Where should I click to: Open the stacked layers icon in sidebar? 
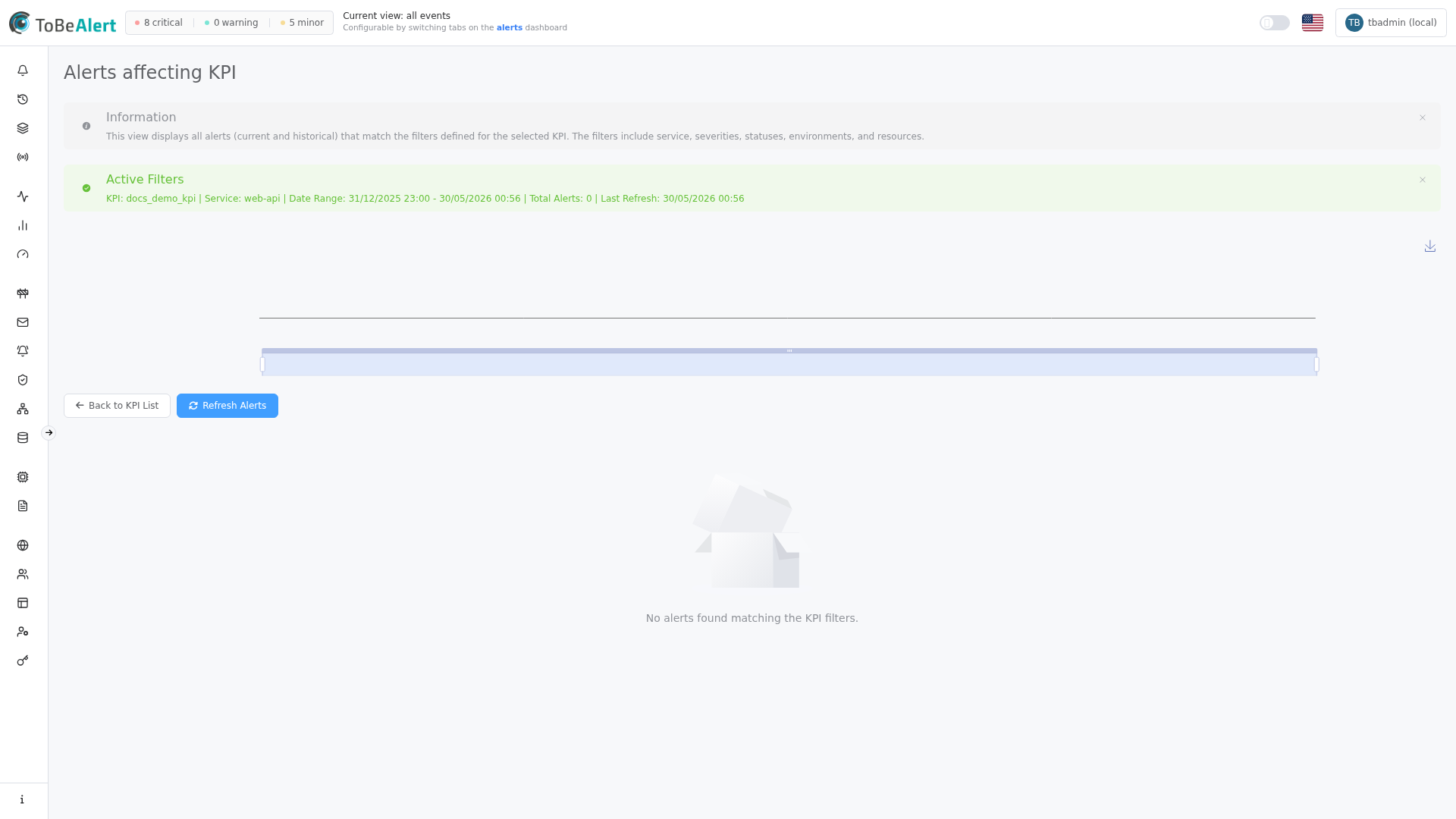pos(23,128)
